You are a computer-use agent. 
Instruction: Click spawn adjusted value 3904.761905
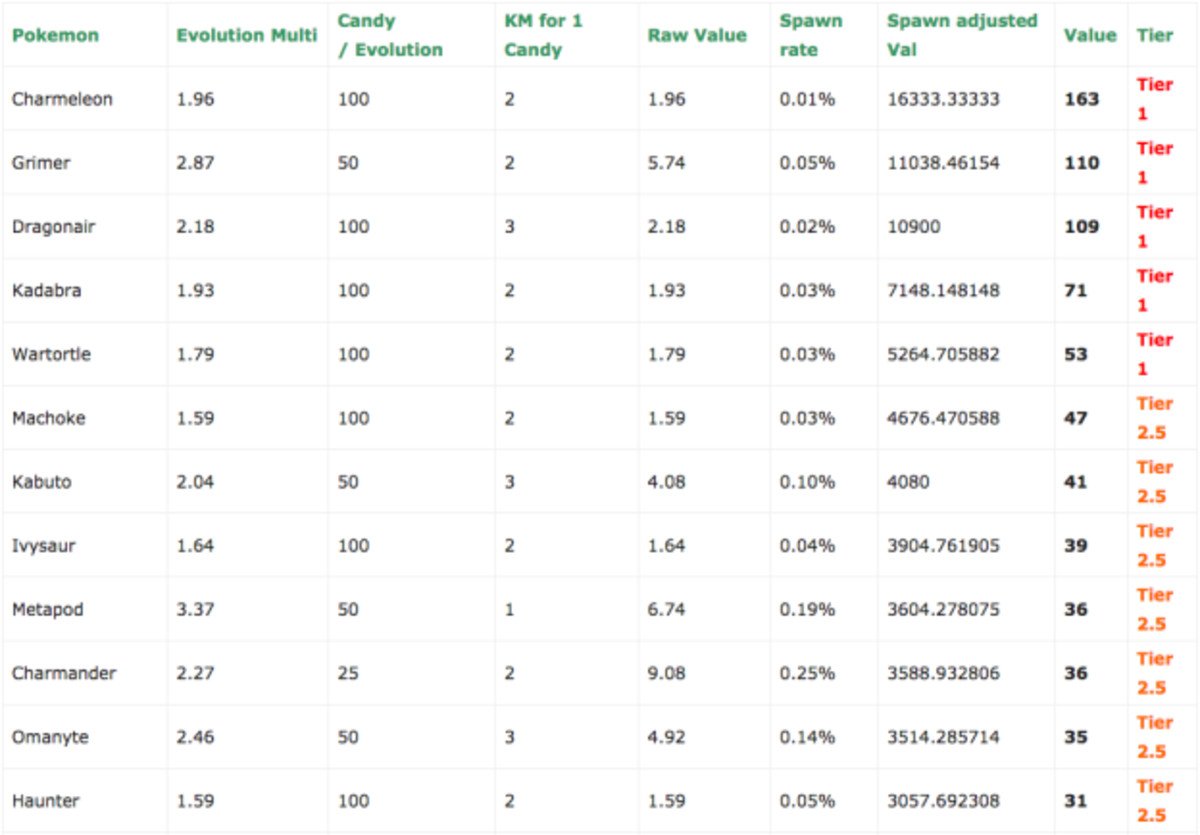tap(943, 546)
